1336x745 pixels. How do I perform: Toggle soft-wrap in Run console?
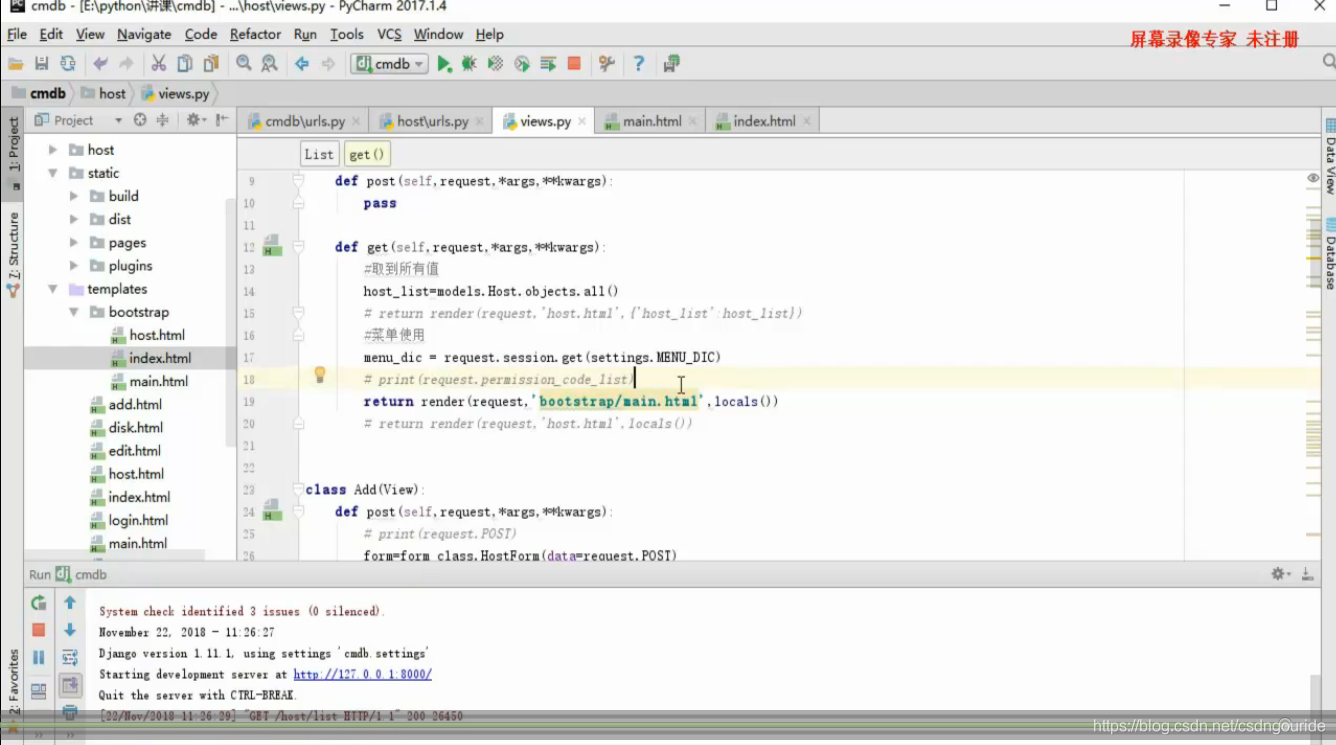(x=70, y=657)
